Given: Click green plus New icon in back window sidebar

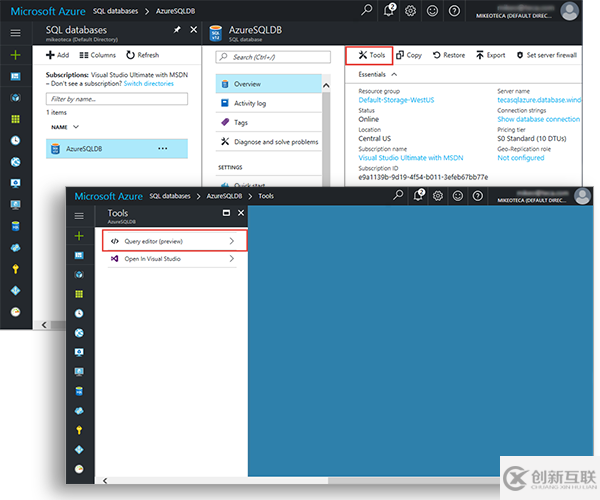Looking at the screenshot, I should 15,55.
